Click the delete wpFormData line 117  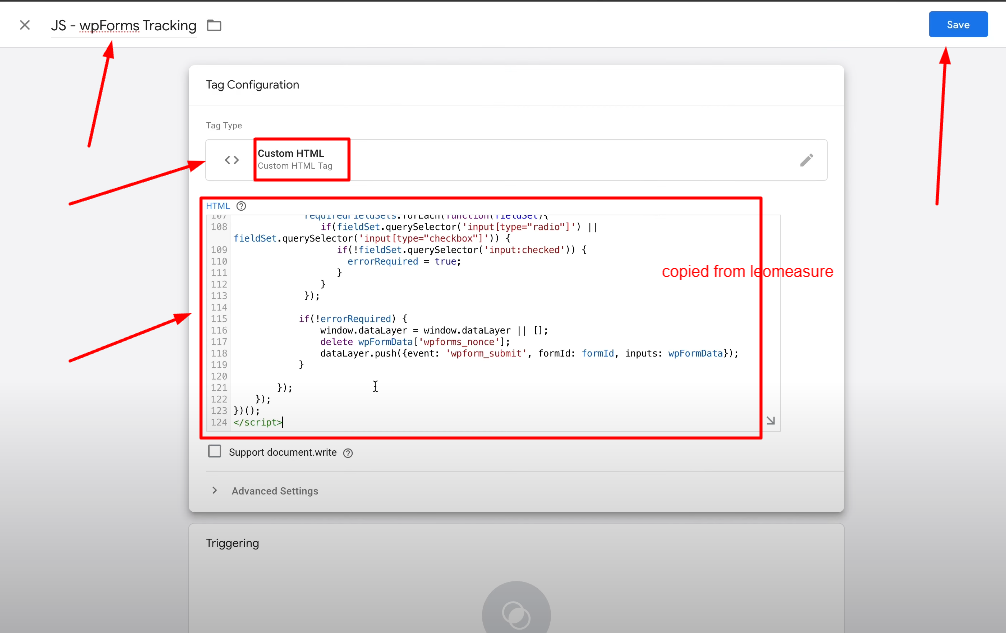(415, 342)
